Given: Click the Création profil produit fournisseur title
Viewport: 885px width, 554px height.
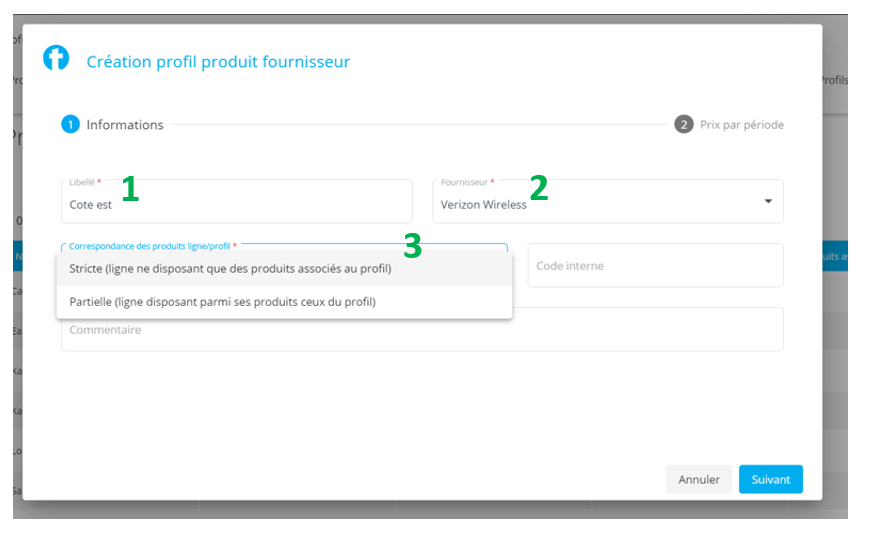Looking at the screenshot, I should (x=218, y=61).
